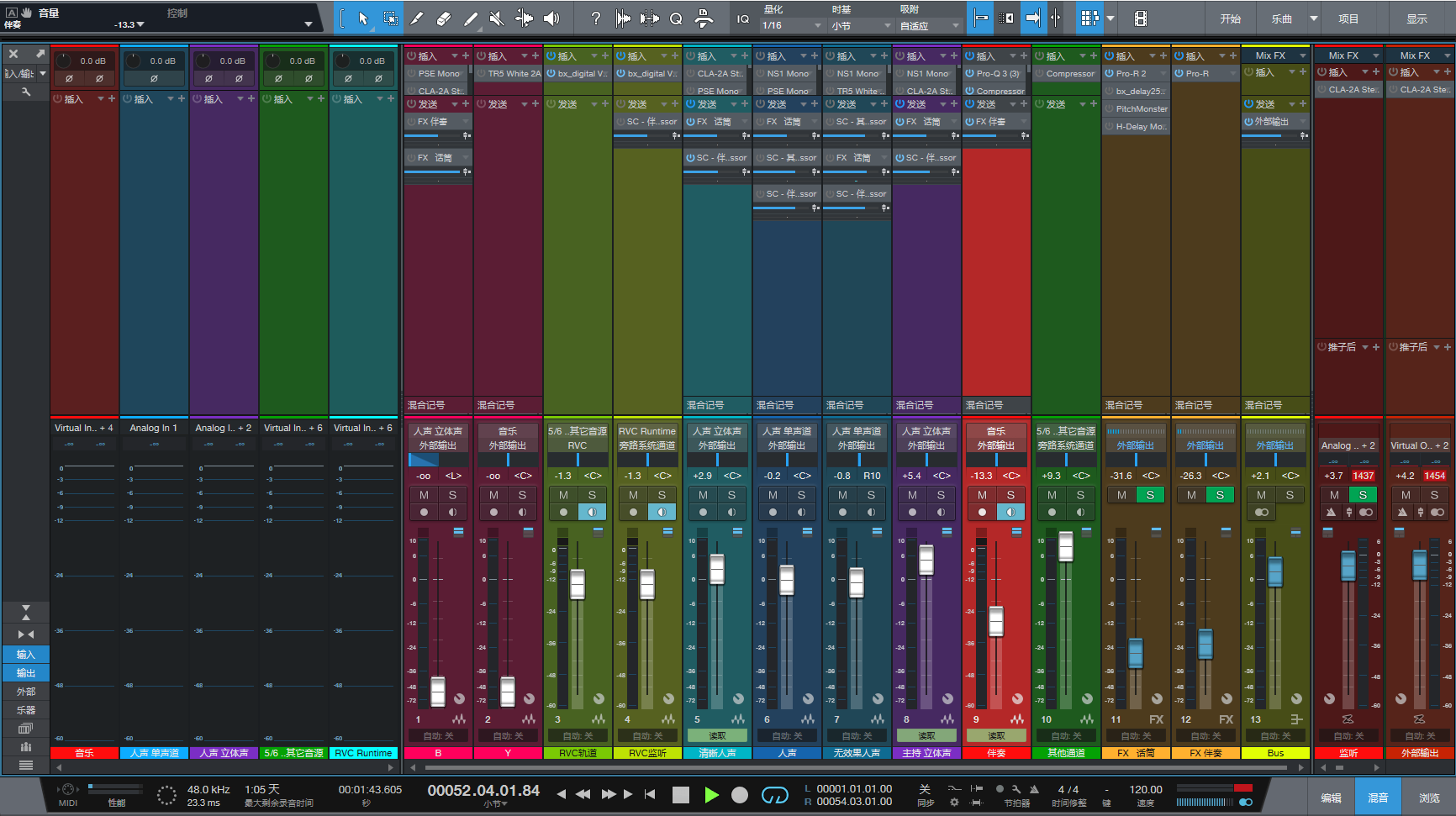Open track list dropdown arrow in top-left panel
This screenshot has height=816, width=1456.
[x=308, y=24]
